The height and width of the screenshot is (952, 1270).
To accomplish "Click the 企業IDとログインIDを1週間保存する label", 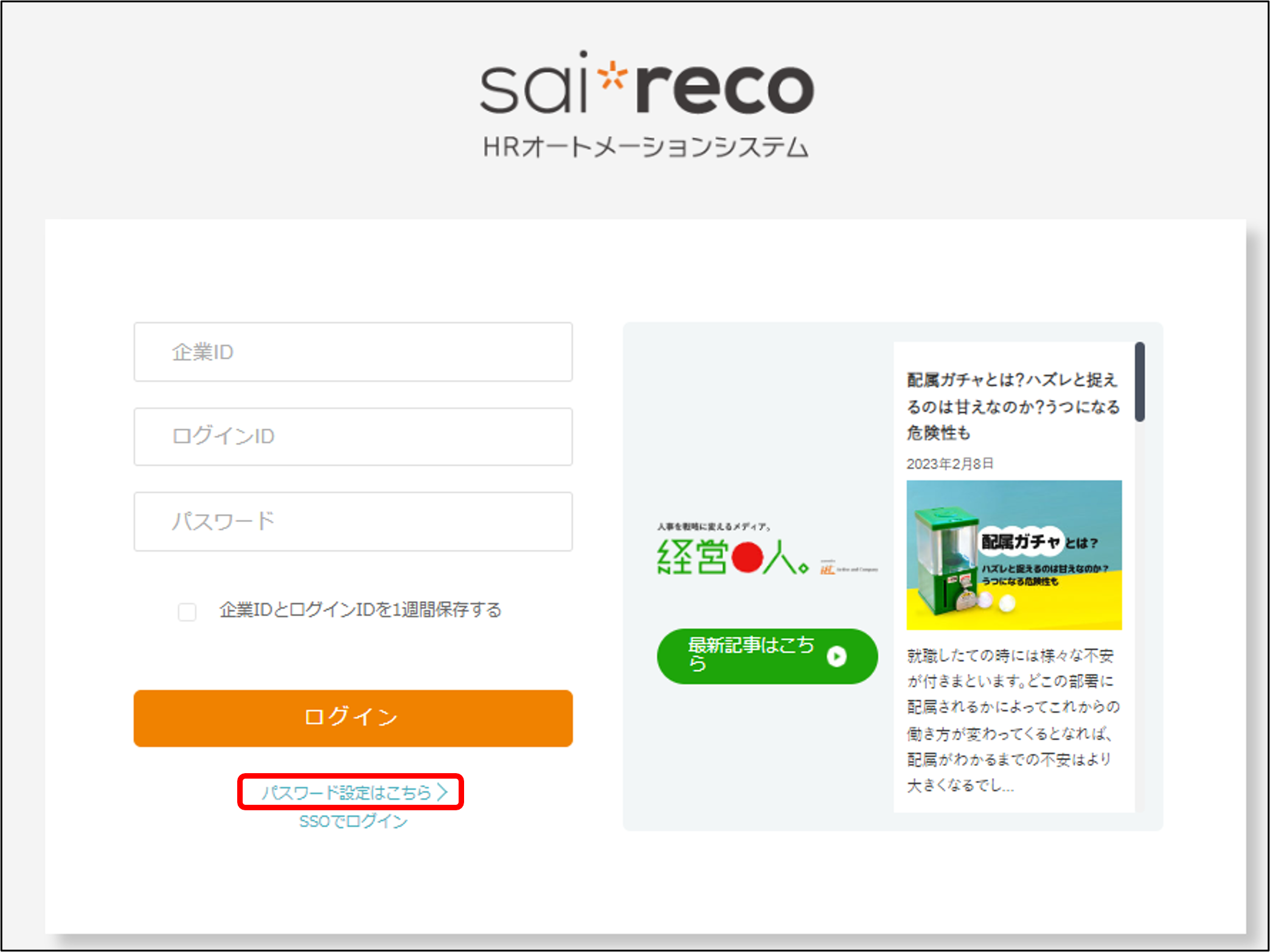I will [x=360, y=610].
